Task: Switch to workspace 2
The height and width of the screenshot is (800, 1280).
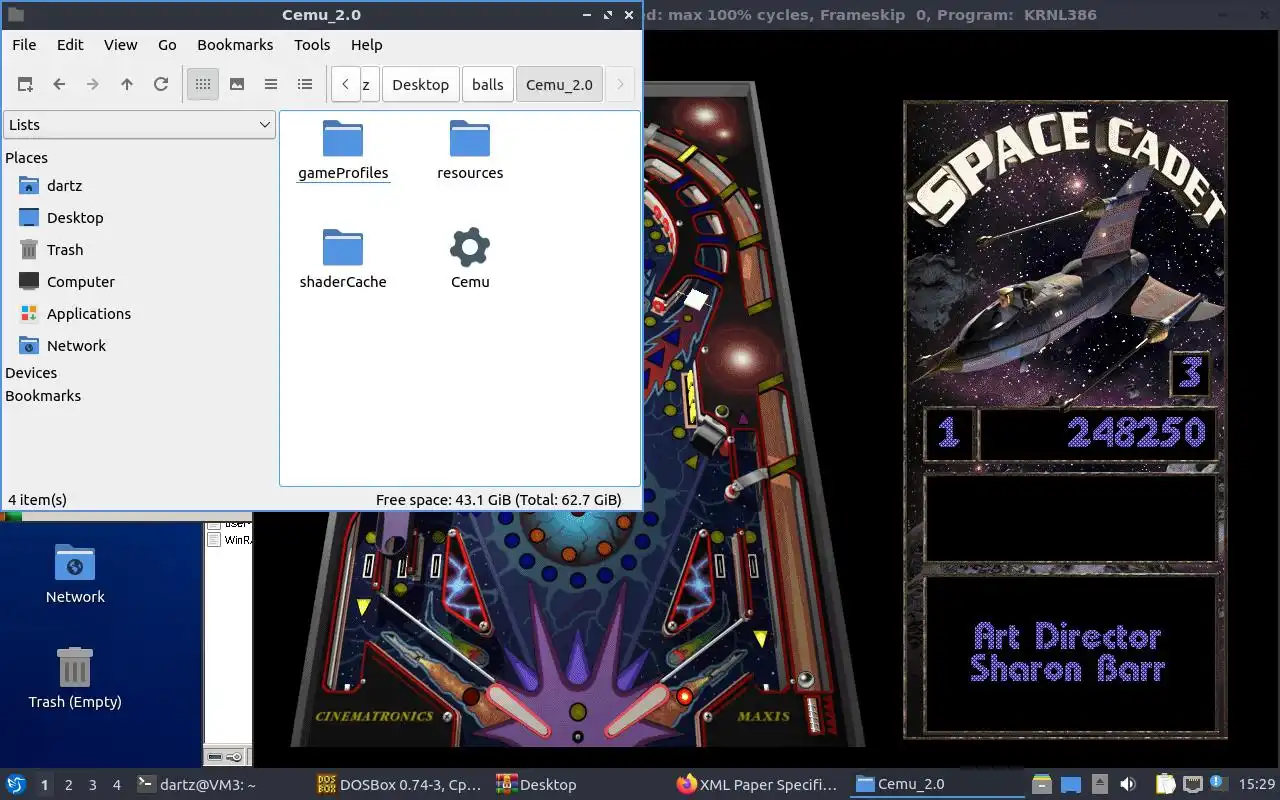Action: pyautogui.click(x=69, y=785)
